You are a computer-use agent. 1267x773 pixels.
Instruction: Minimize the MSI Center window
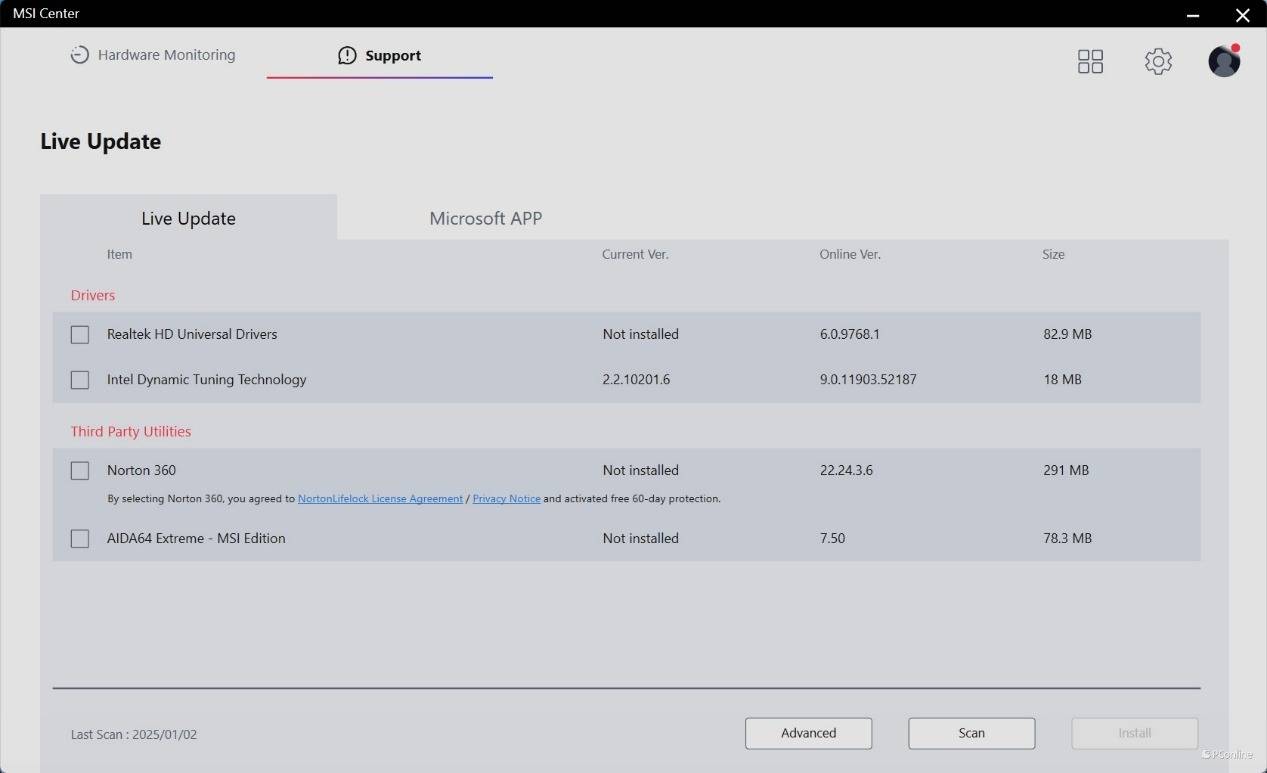click(x=1193, y=15)
